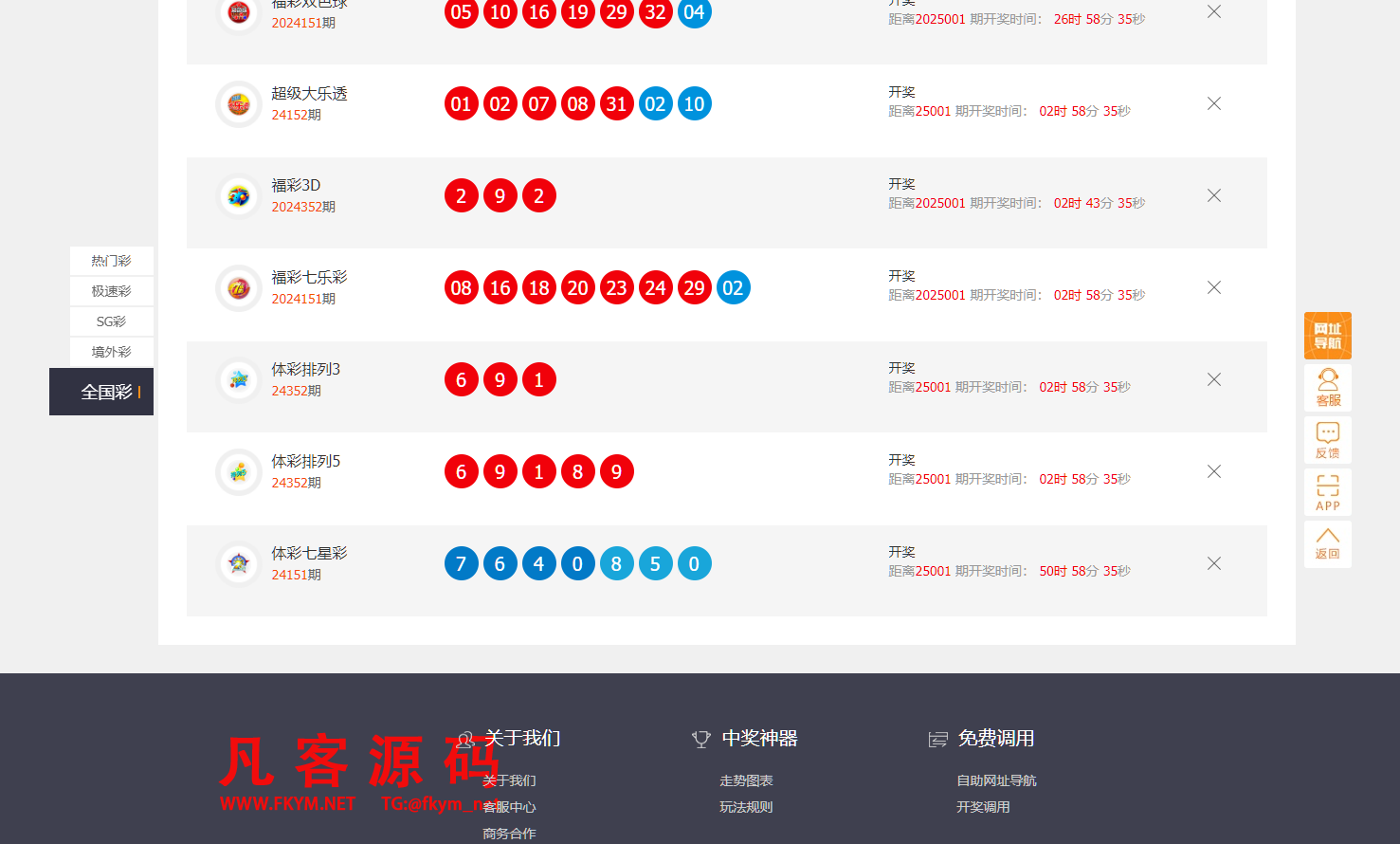Open the 反馈 feedback icon
Viewport: 1400px width, 844px height.
[x=1327, y=440]
